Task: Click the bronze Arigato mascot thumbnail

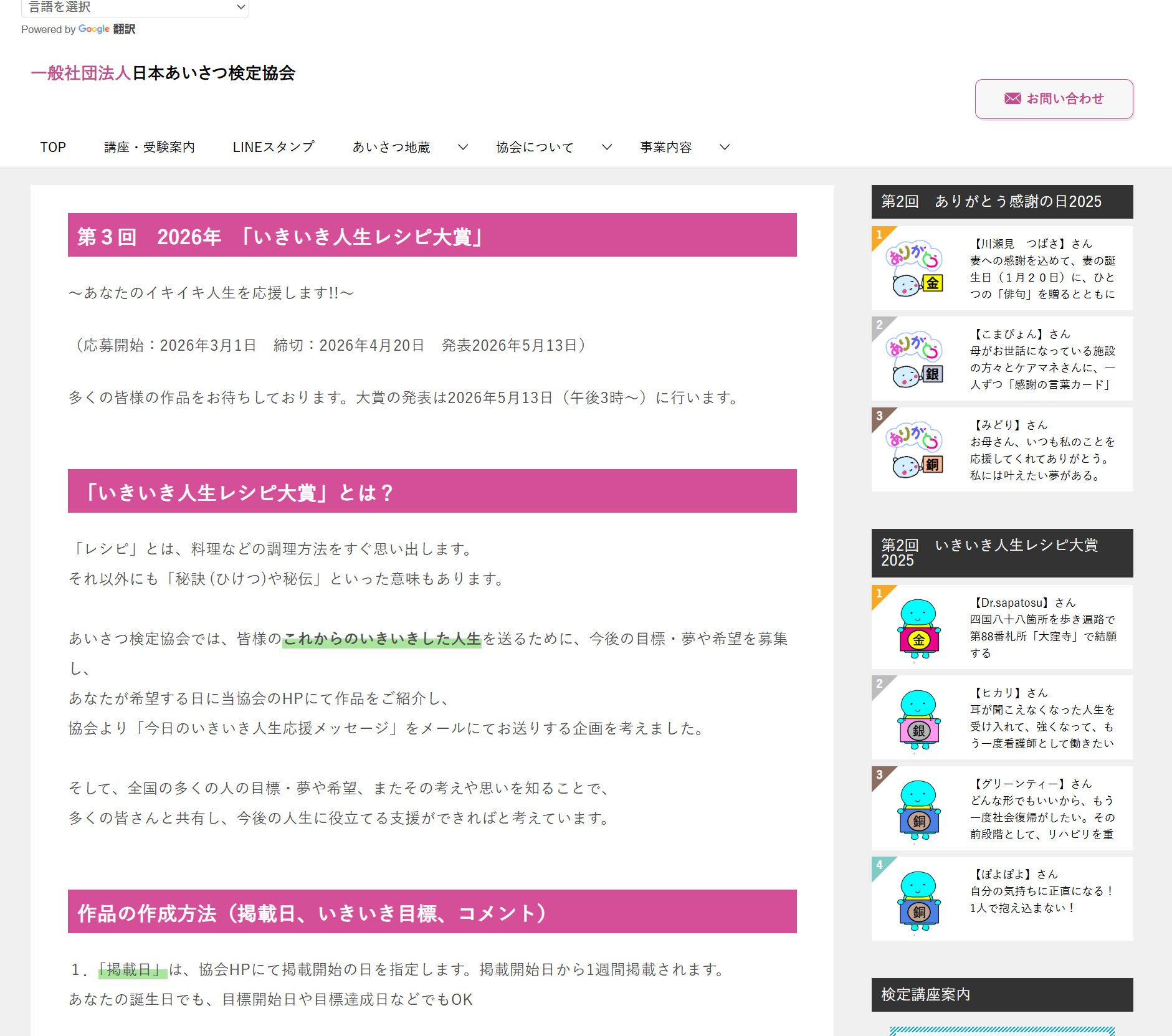Action: pos(914,450)
